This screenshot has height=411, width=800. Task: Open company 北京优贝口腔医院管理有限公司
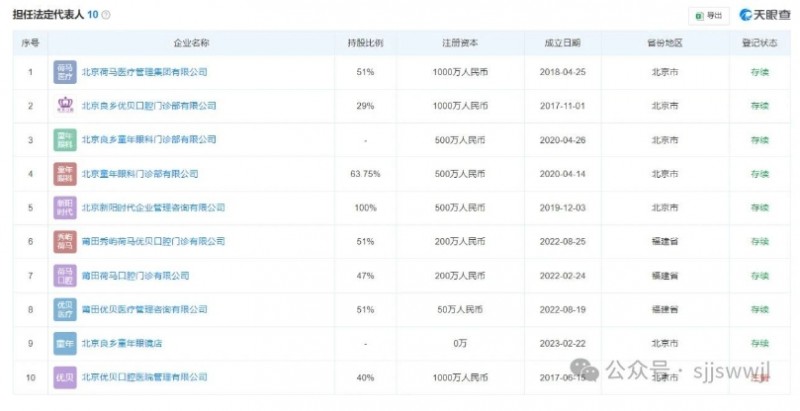point(144,377)
